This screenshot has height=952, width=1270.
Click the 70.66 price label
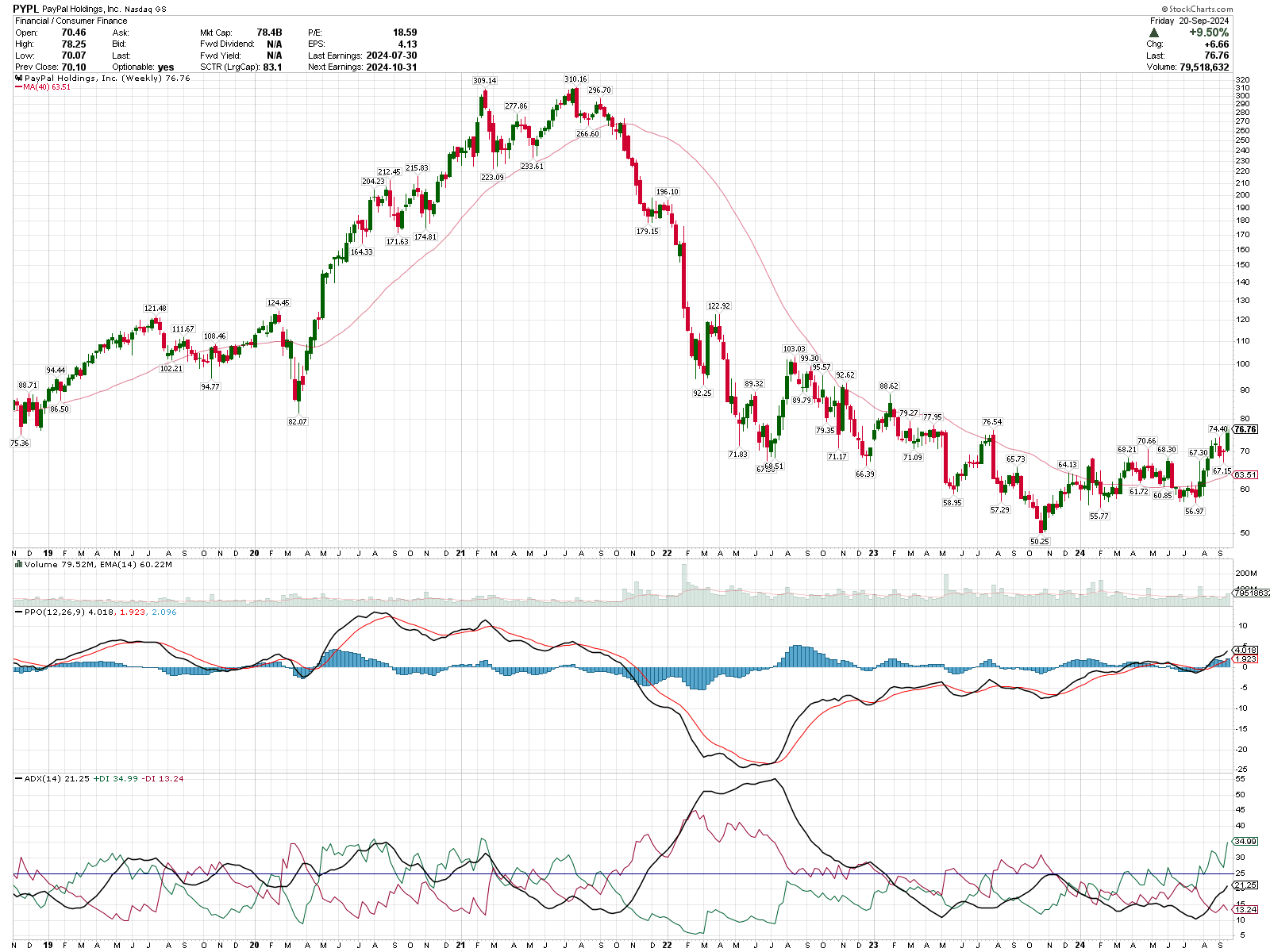1146,441
